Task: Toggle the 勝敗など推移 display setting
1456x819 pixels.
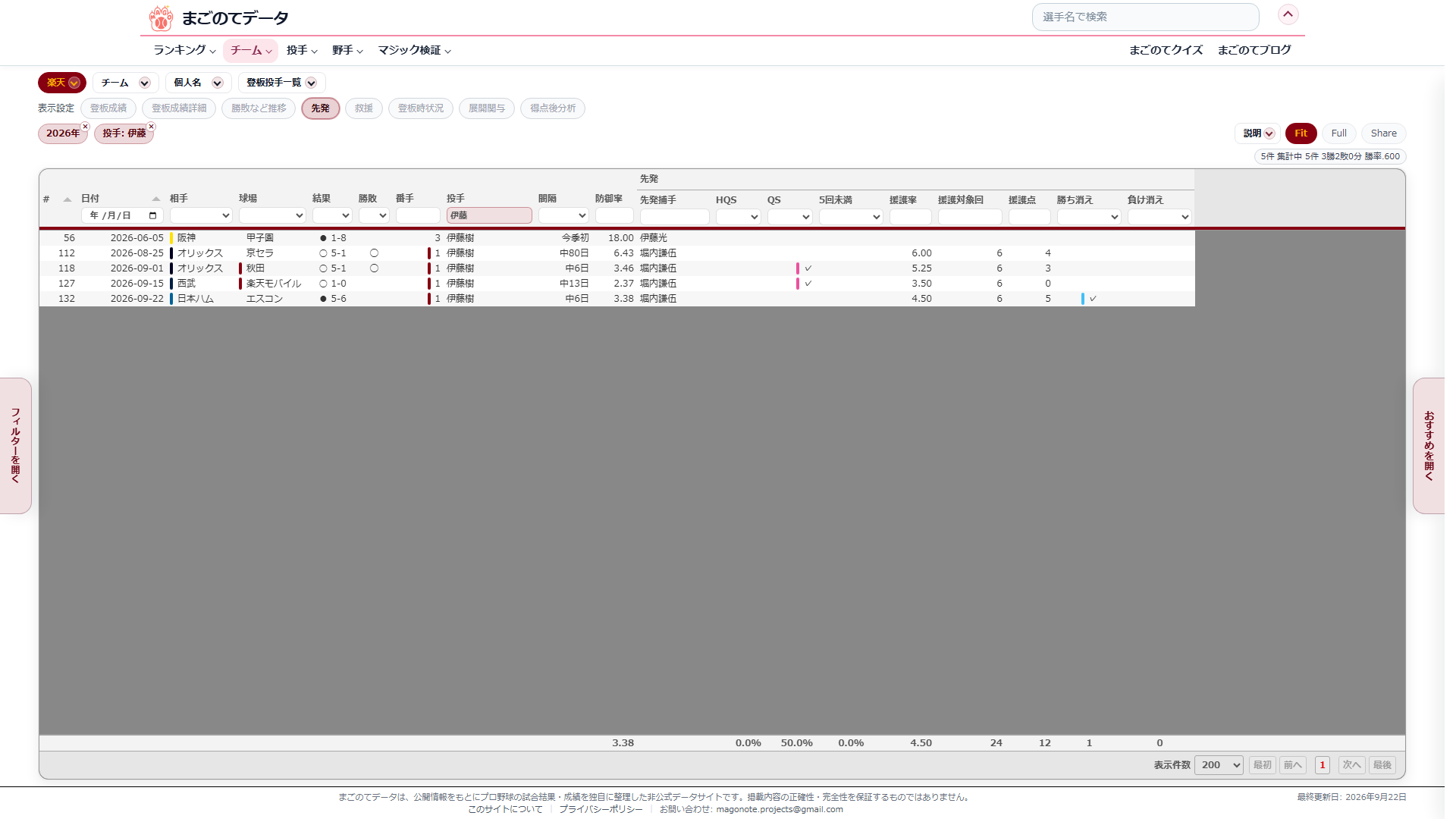Action: coord(259,108)
